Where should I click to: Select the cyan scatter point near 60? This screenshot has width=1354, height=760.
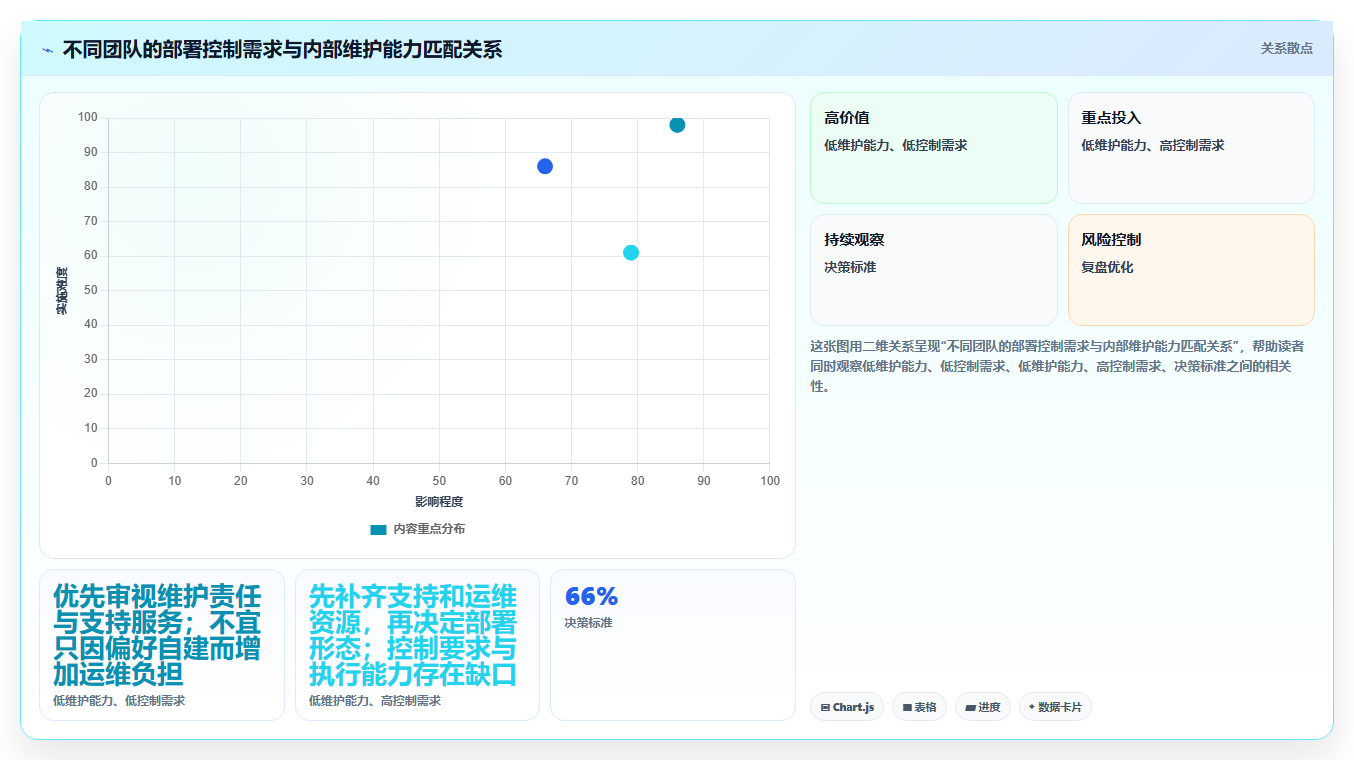point(631,253)
